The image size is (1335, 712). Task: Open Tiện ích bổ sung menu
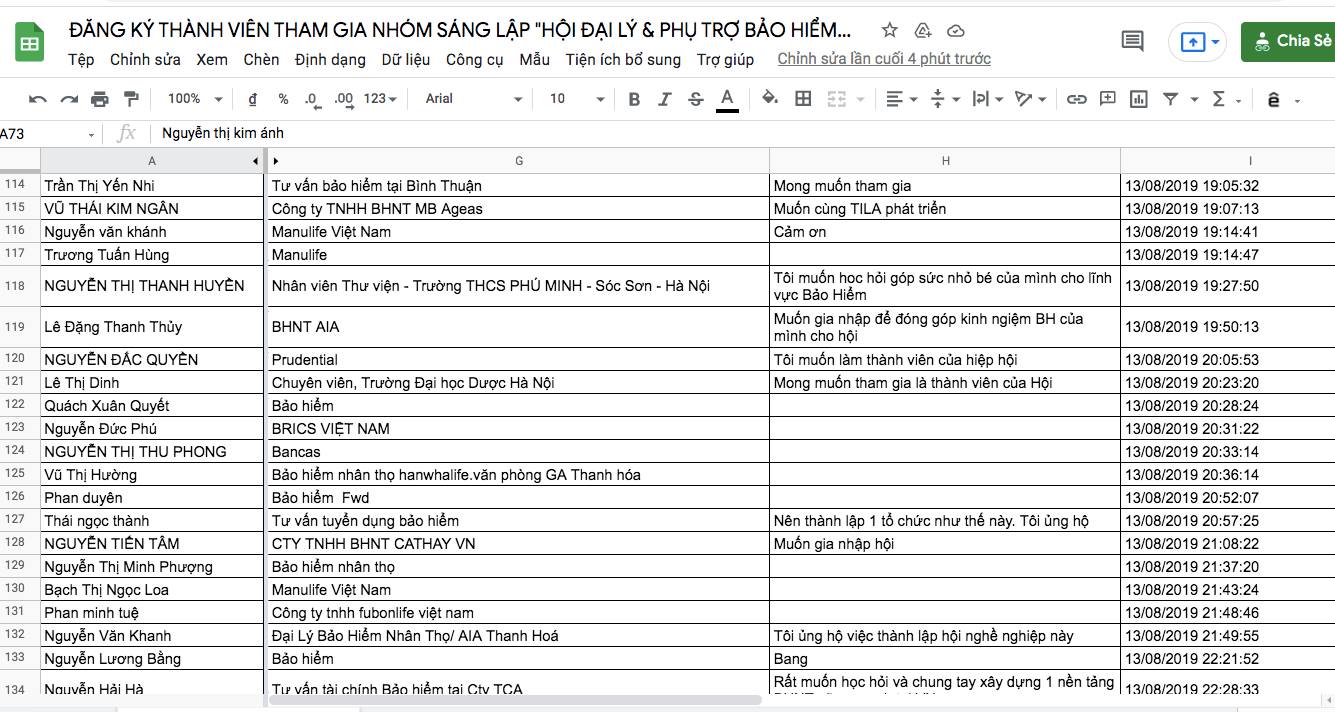coord(623,59)
